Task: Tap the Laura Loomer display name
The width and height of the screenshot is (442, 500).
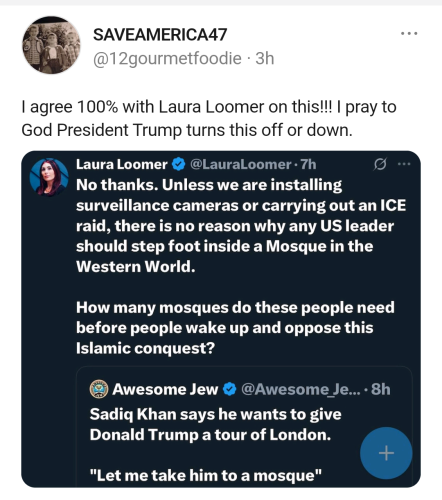Action: [x=122, y=164]
